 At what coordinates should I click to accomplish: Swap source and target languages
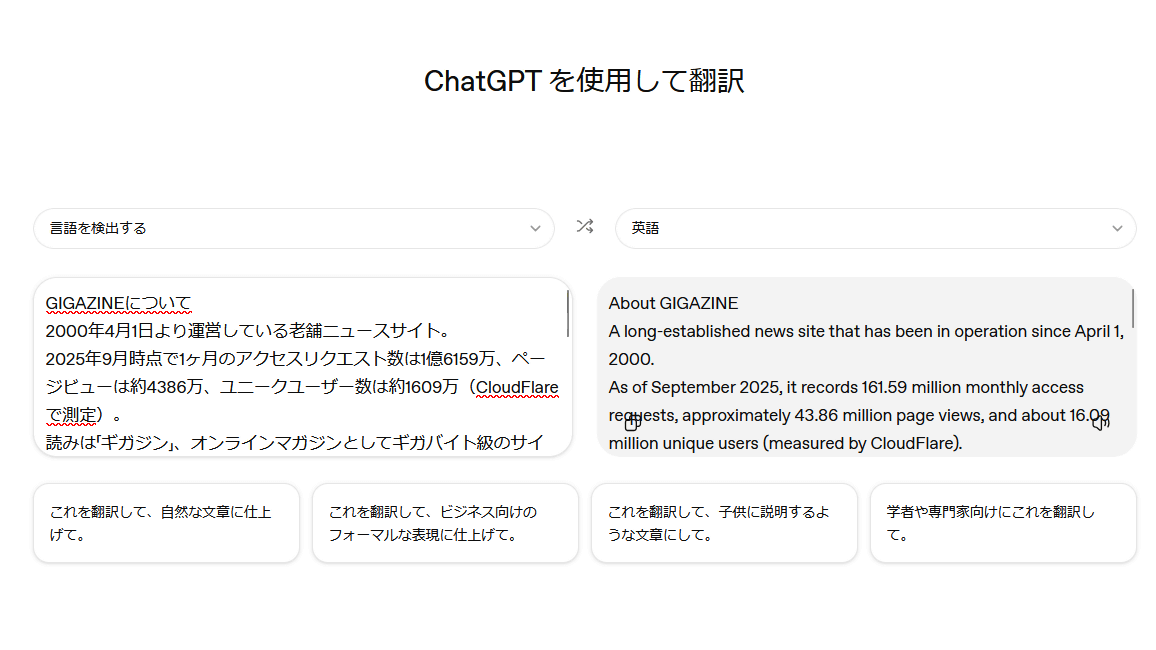585,227
